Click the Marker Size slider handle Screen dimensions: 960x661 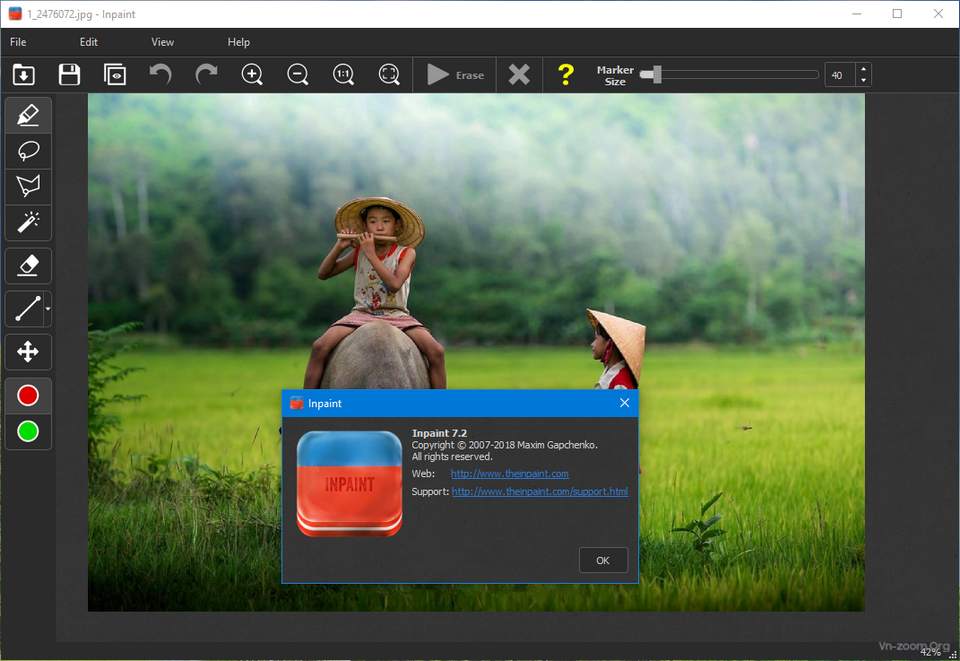(x=656, y=75)
